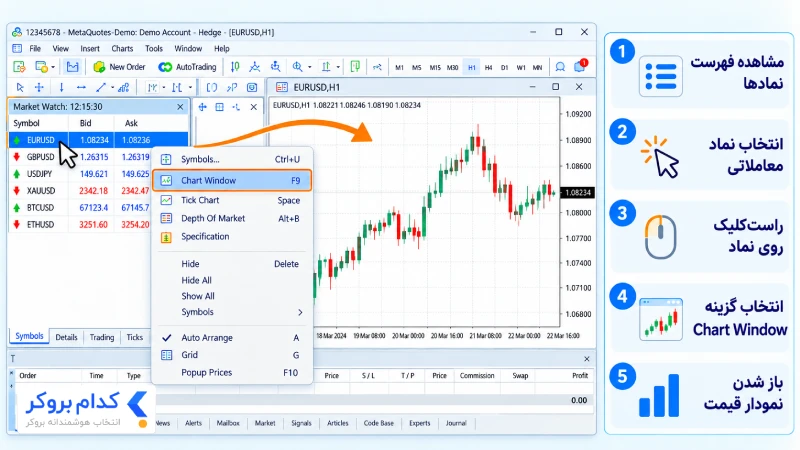Expand the Symbols submenu arrow
The height and width of the screenshot is (450, 800).
pyautogui.click(x=300, y=312)
